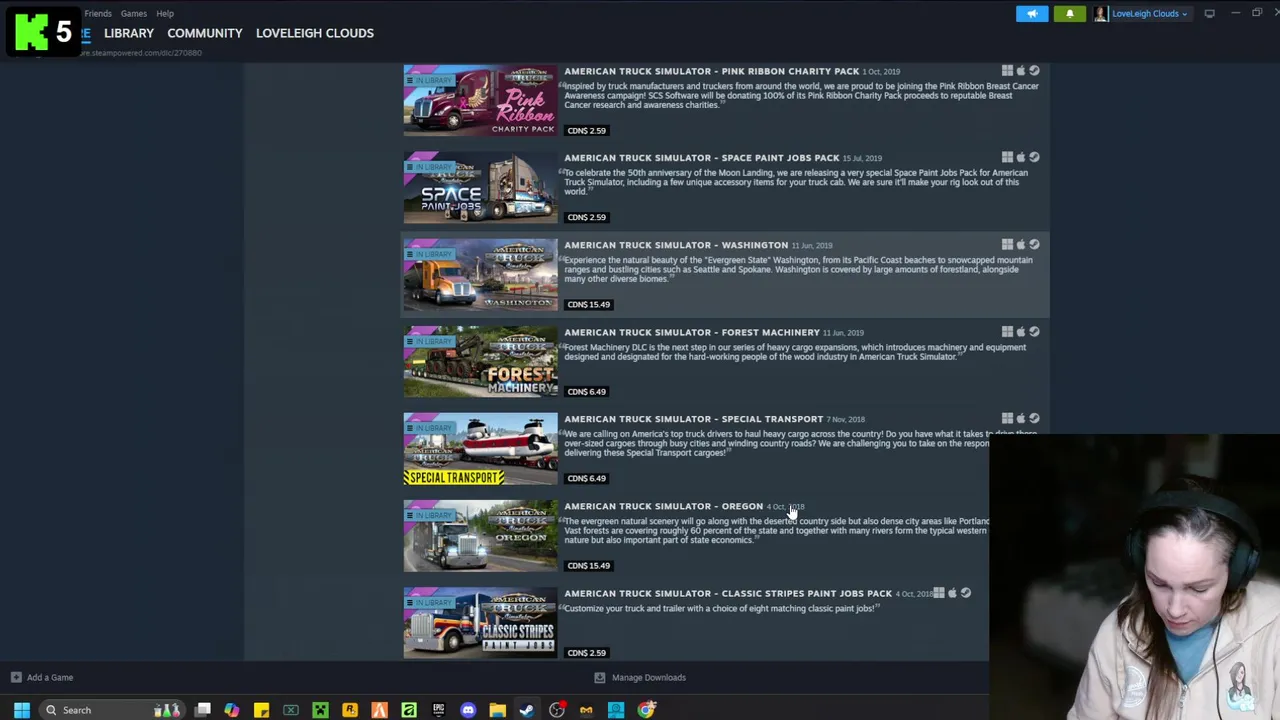Open Xbox app from taskbar

click(x=291, y=710)
